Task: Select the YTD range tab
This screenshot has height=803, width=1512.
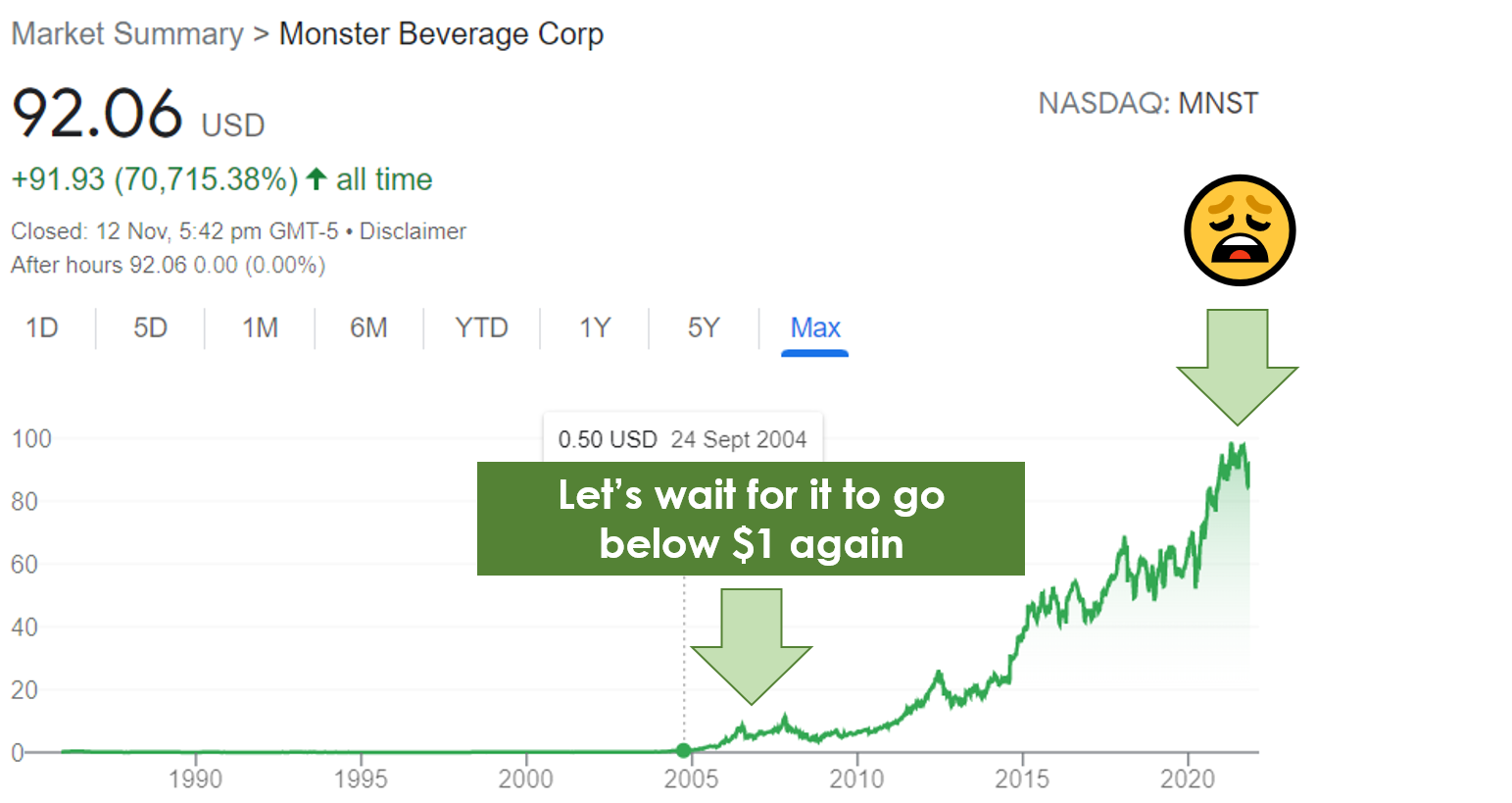Action: coord(481,327)
